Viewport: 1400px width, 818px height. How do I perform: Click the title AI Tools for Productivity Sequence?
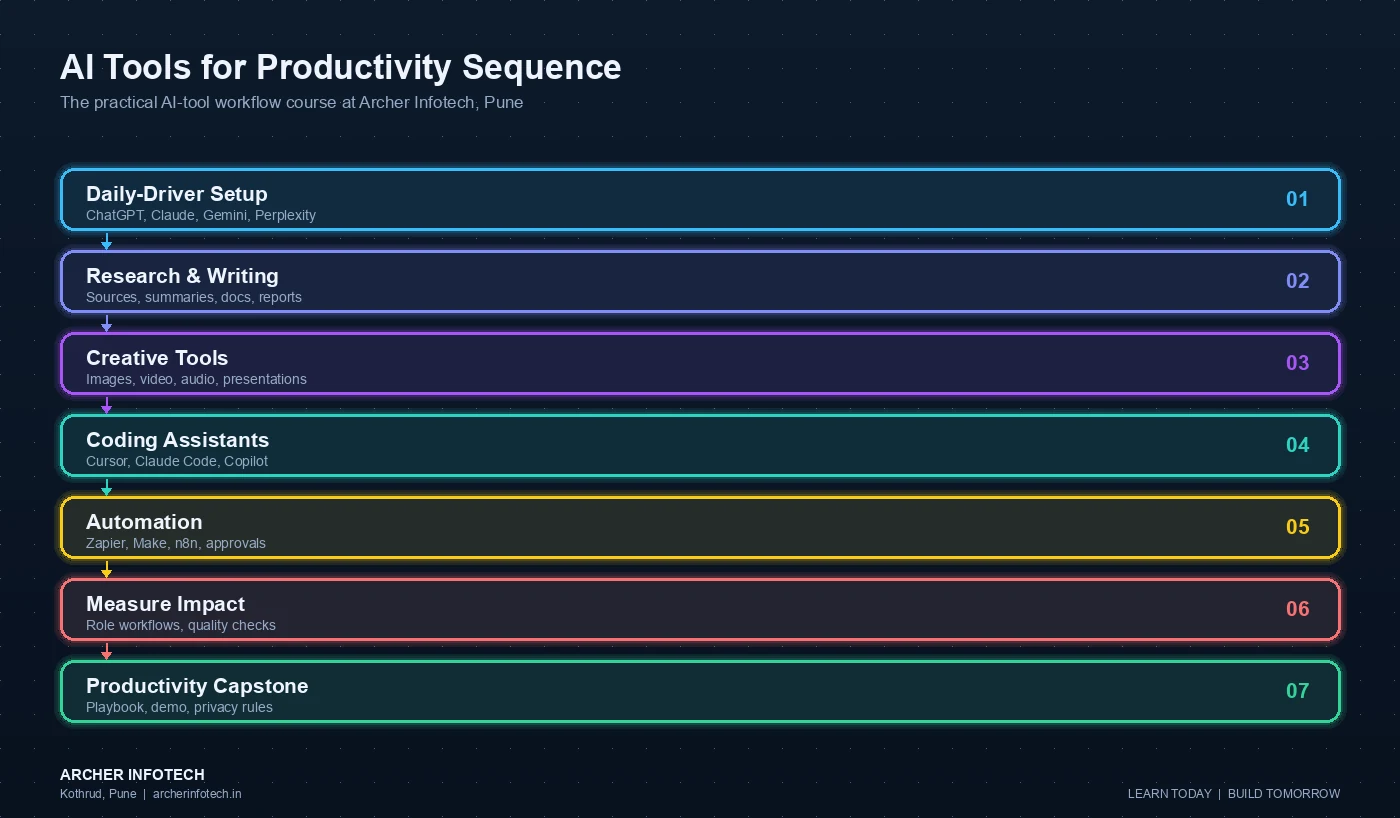click(x=340, y=67)
